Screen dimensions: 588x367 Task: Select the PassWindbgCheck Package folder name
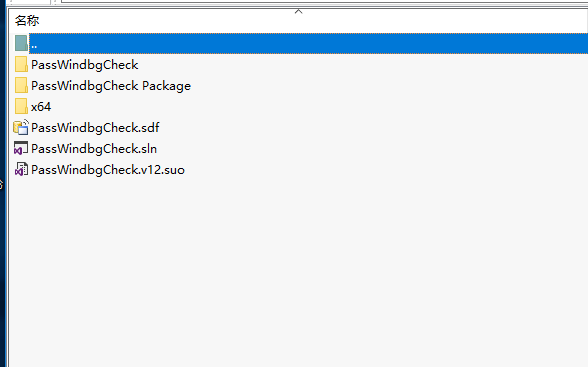tap(111, 86)
